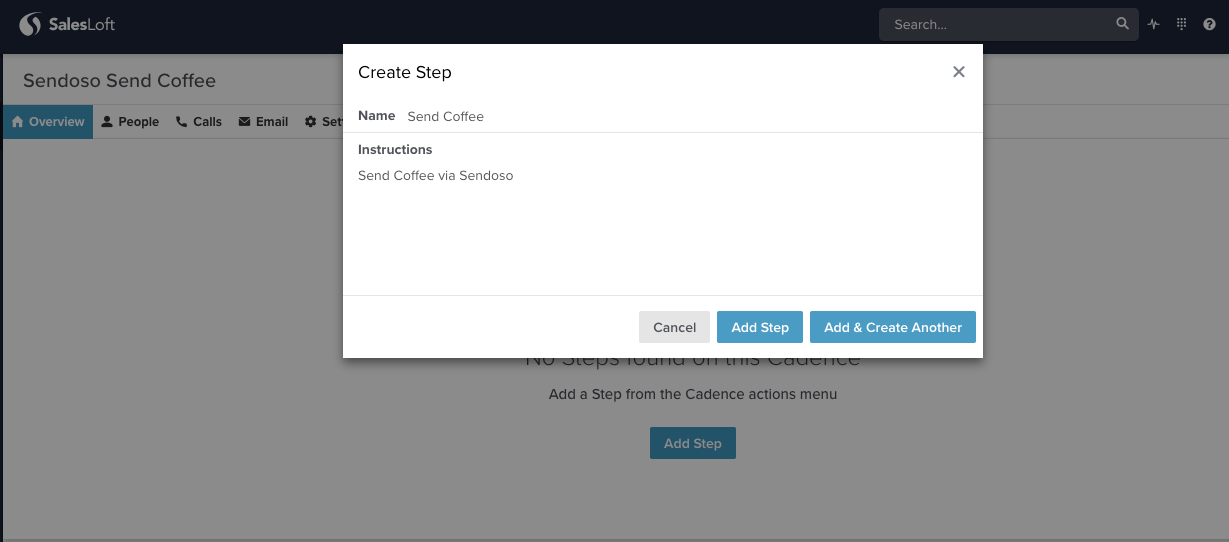1229x542 pixels.
Task: Click the Instructions label in the dialog
Action: 395,149
